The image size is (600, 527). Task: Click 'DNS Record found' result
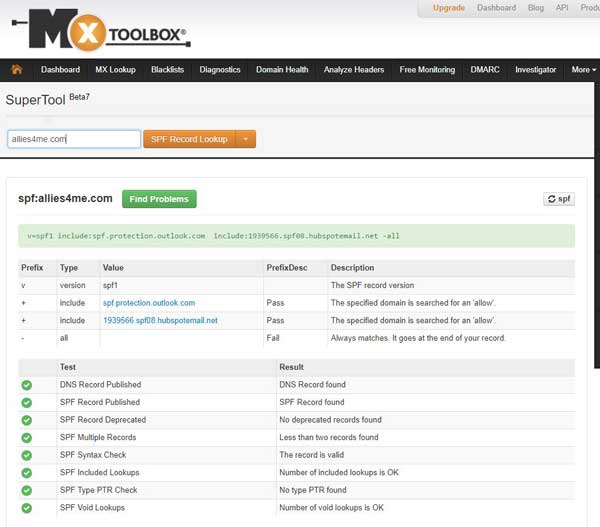(x=312, y=384)
